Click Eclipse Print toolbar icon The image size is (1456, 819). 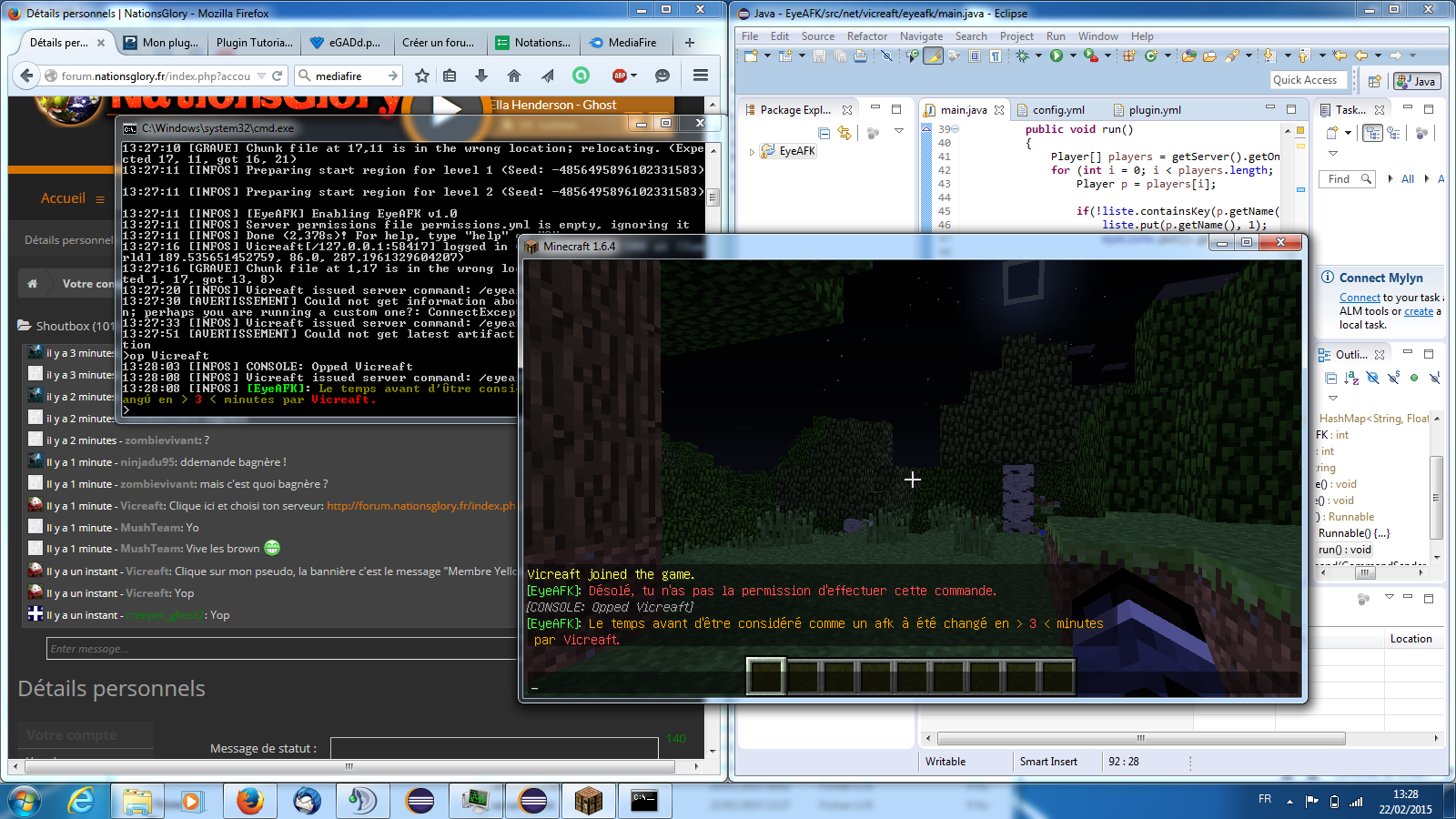(x=860, y=56)
